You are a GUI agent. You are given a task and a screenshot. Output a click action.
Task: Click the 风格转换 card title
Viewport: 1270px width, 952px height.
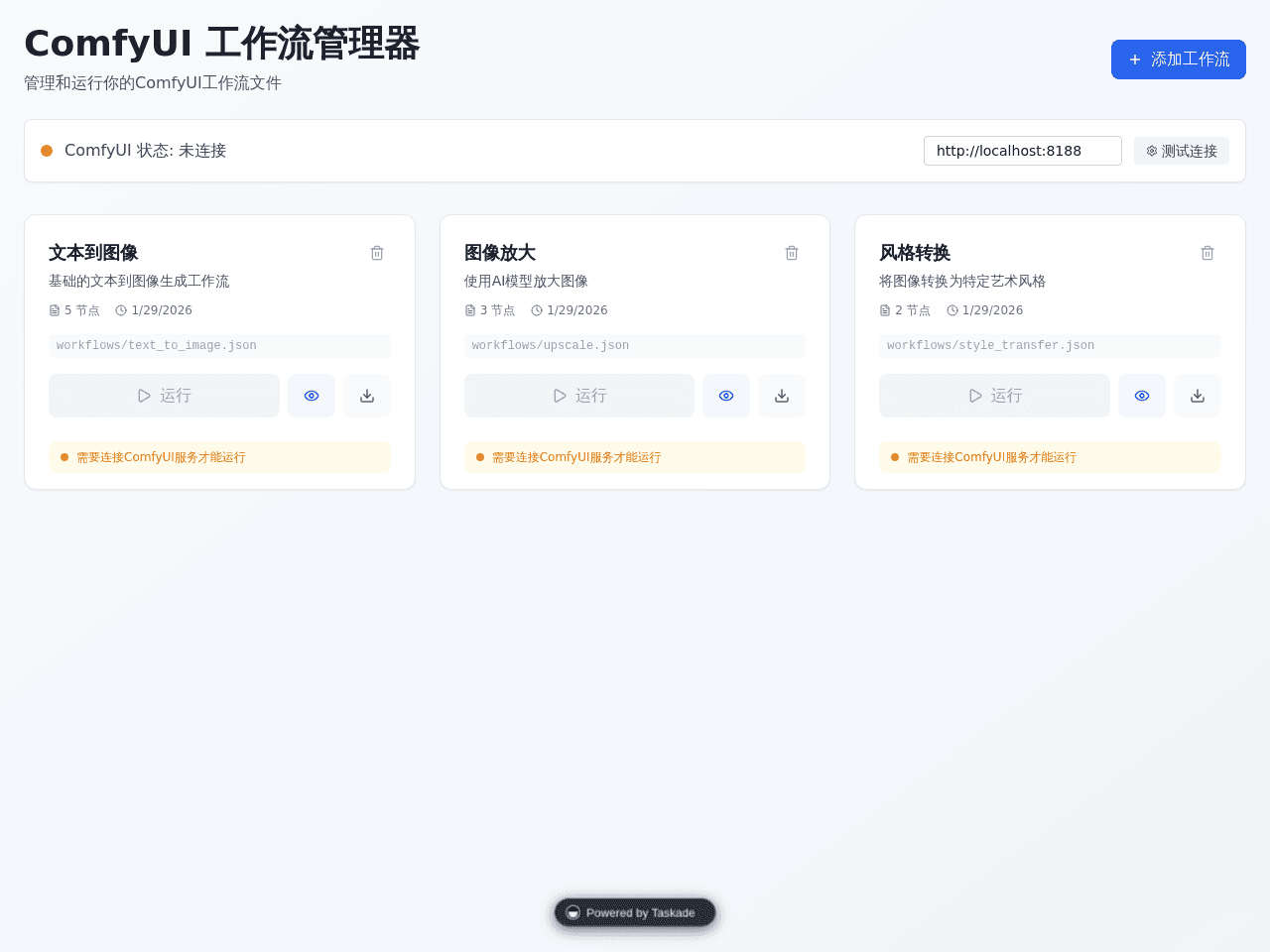915,253
